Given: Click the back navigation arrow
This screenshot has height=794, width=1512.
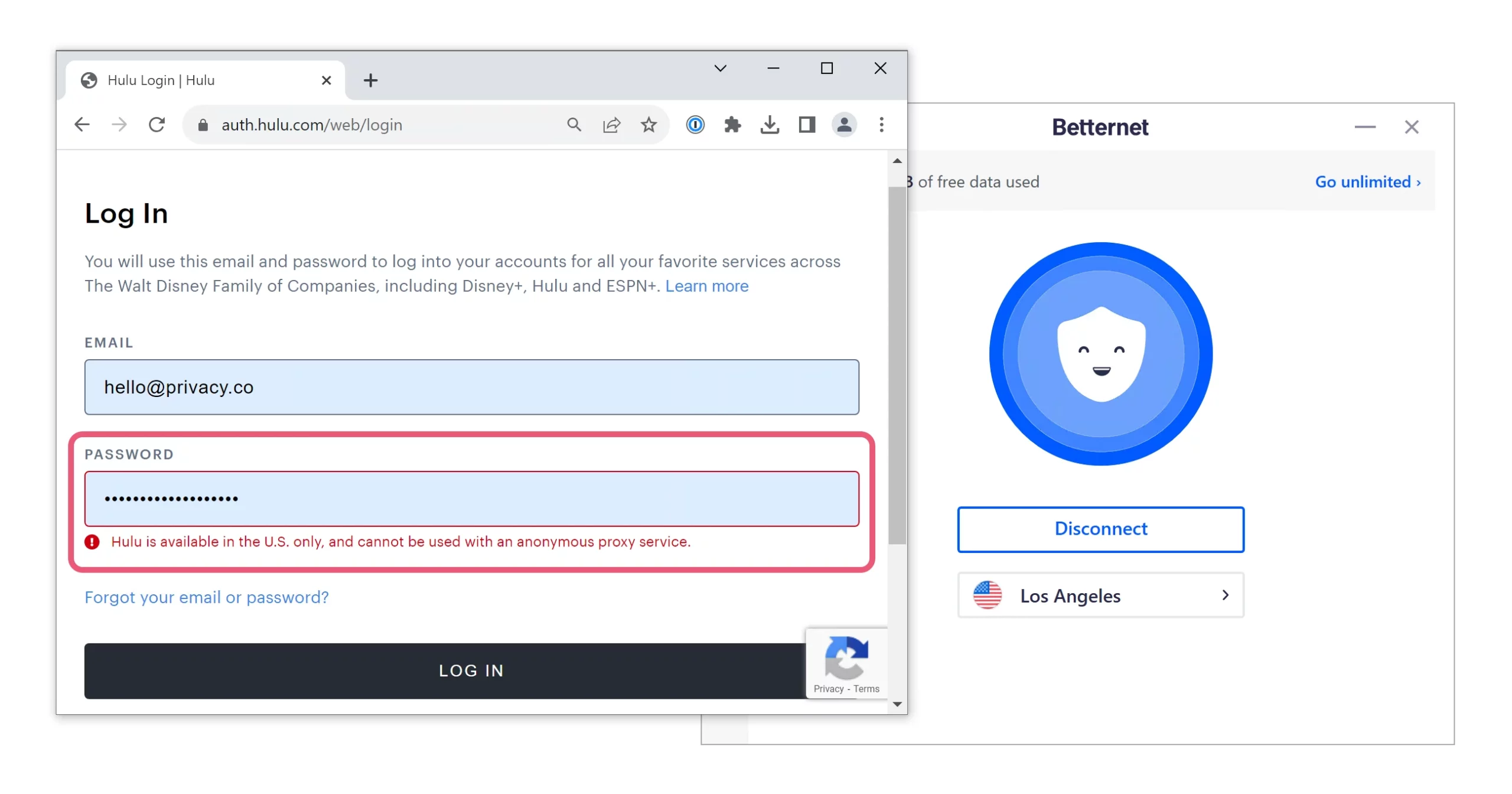Looking at the screenshot, I should (82, 125).
